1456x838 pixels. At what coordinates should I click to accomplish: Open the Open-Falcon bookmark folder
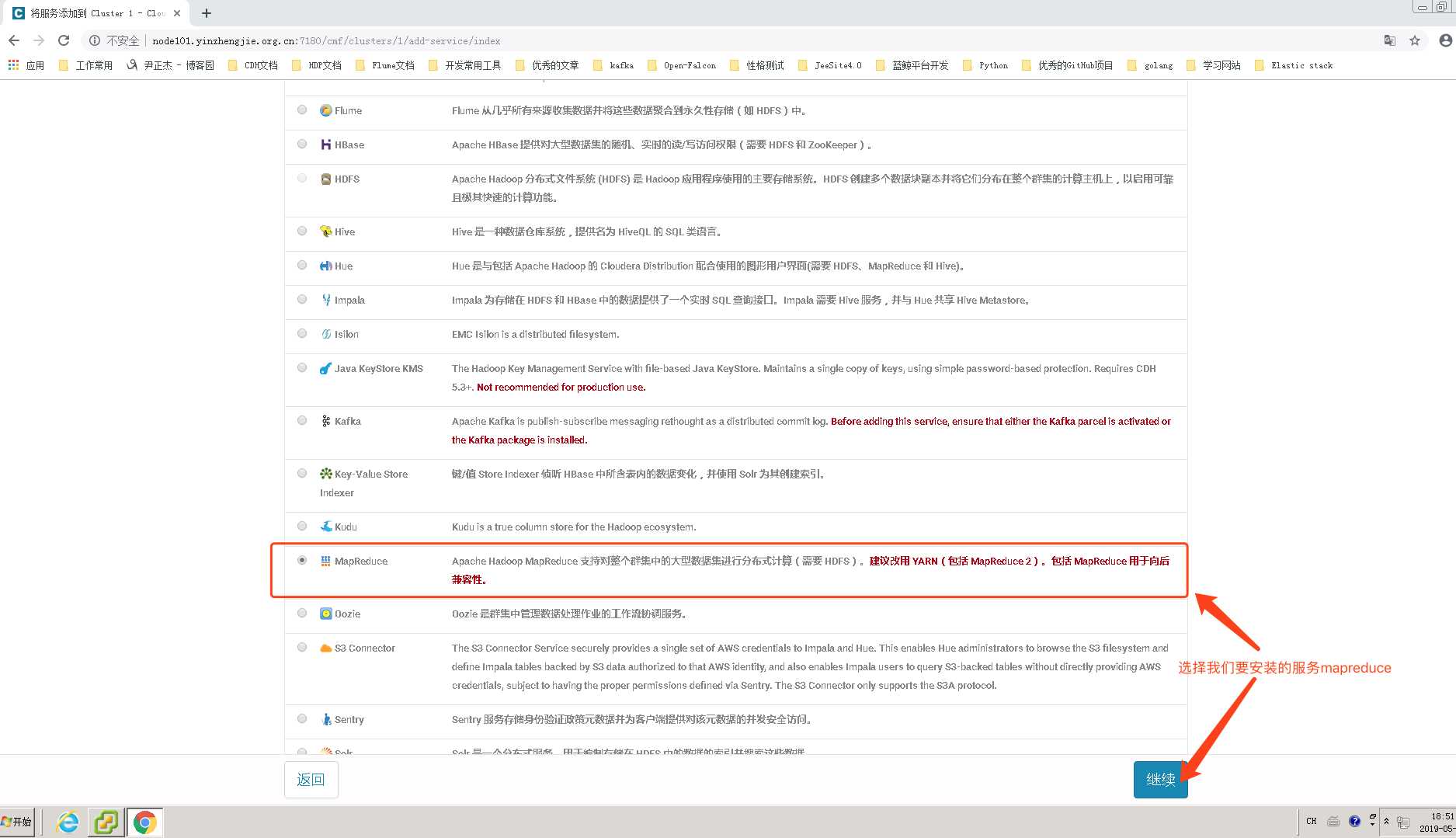click(x=682, y=65)
